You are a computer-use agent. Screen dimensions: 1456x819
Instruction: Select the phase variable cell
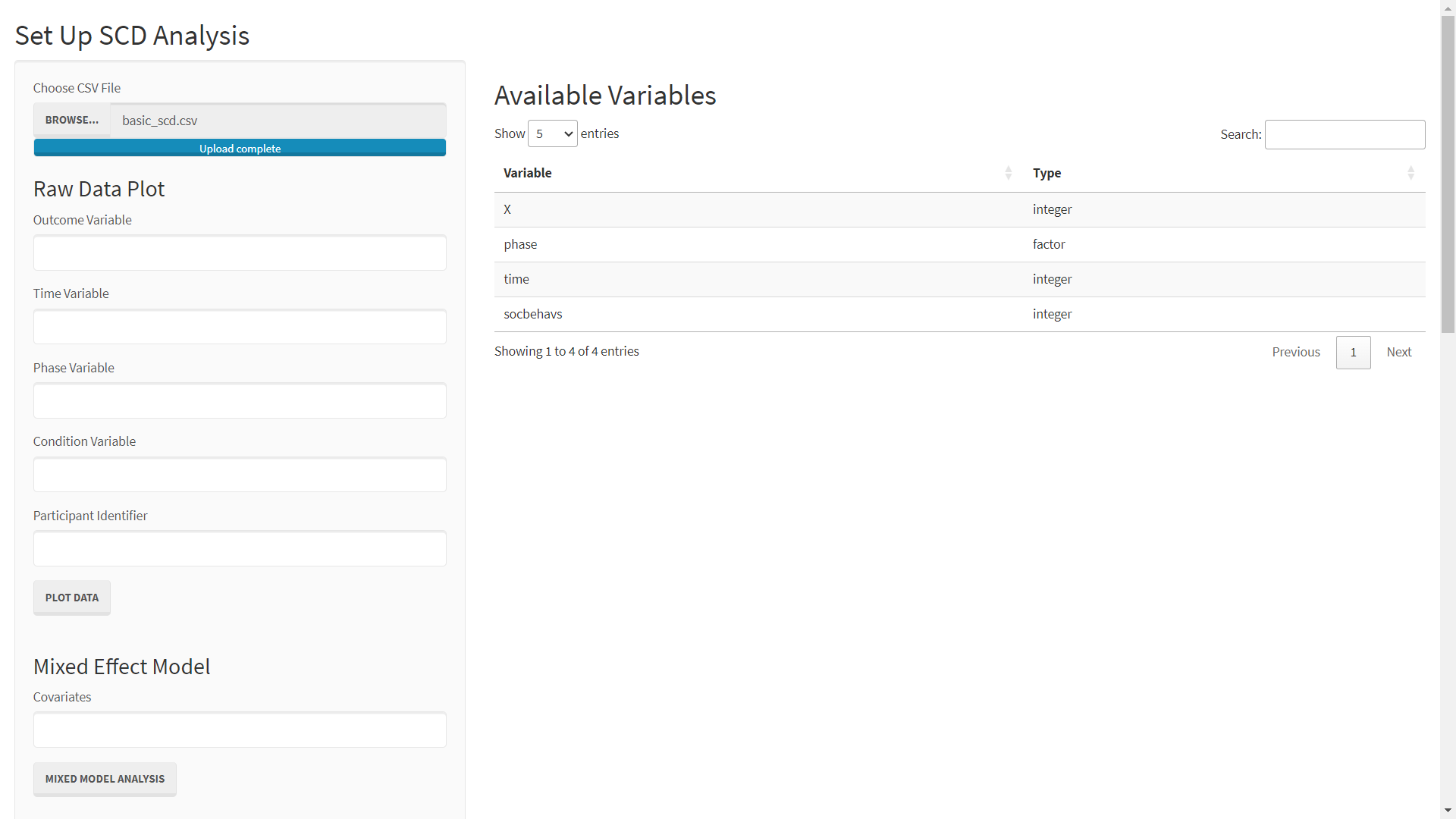coord(758,244)
